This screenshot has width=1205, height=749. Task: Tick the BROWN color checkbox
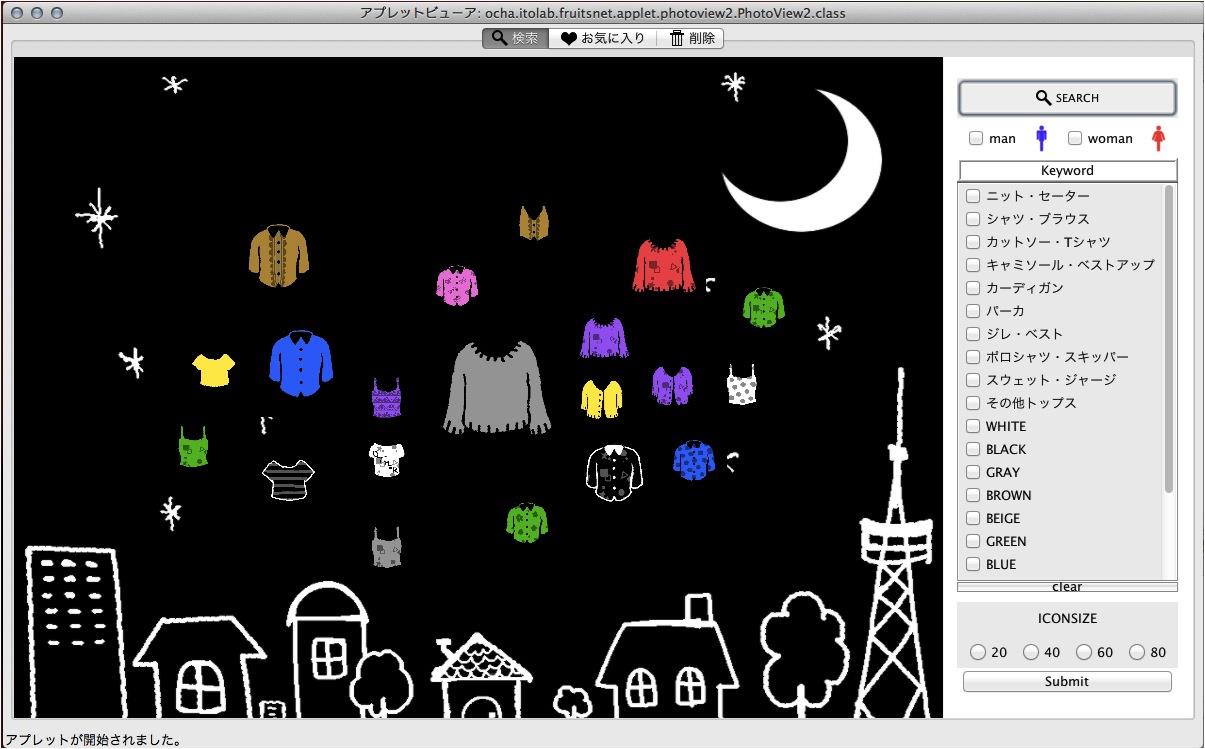973,495
